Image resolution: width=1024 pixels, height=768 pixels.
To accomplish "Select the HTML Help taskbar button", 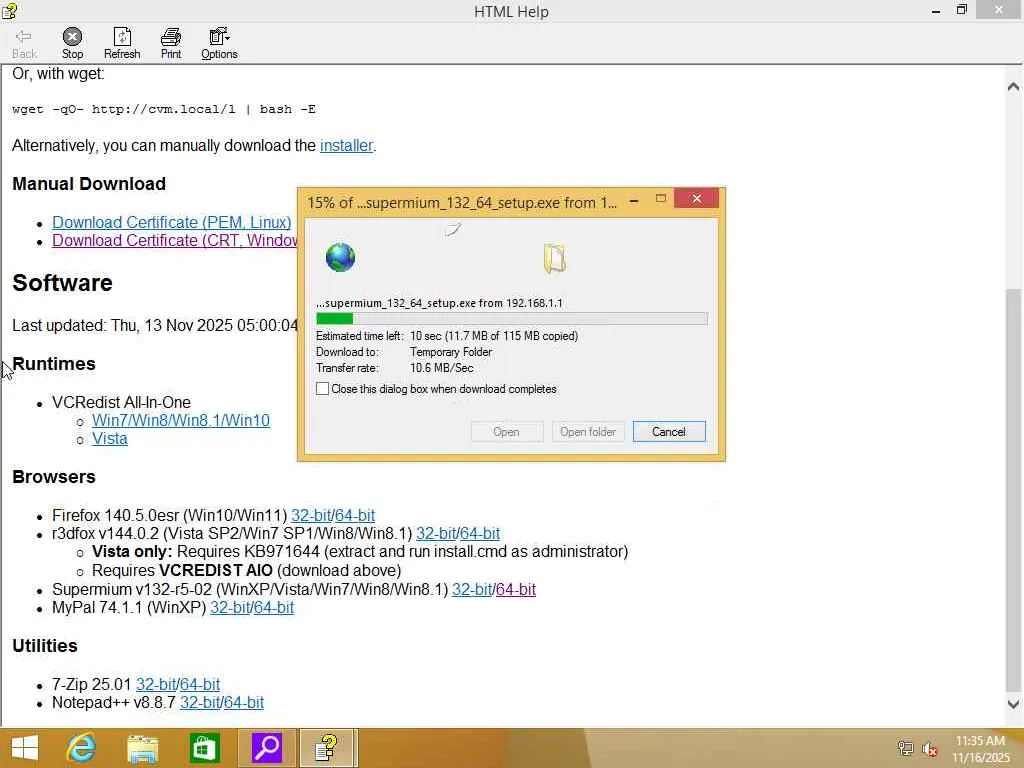I will (328, 748).
